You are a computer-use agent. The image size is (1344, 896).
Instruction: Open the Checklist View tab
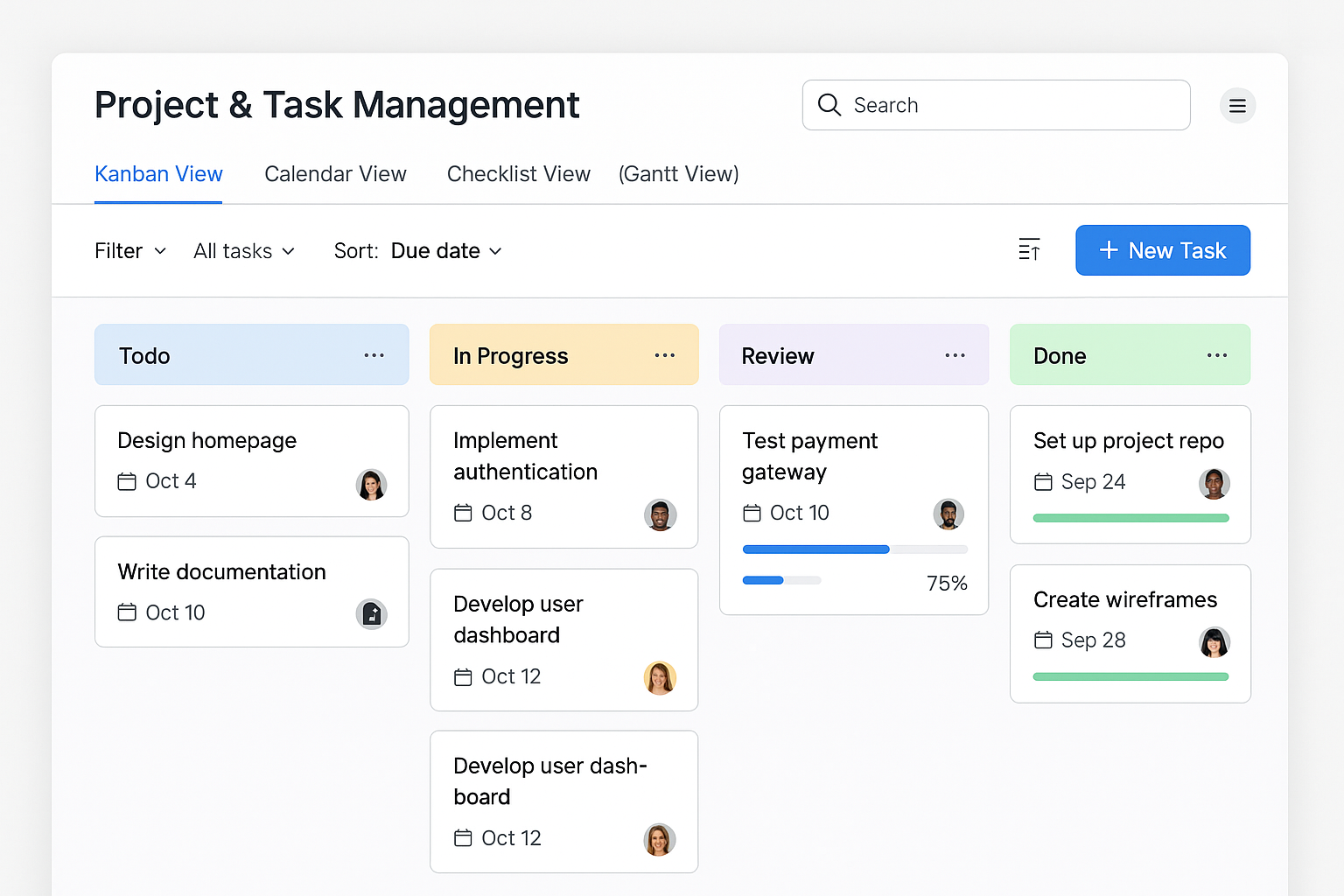click(518, 173)
